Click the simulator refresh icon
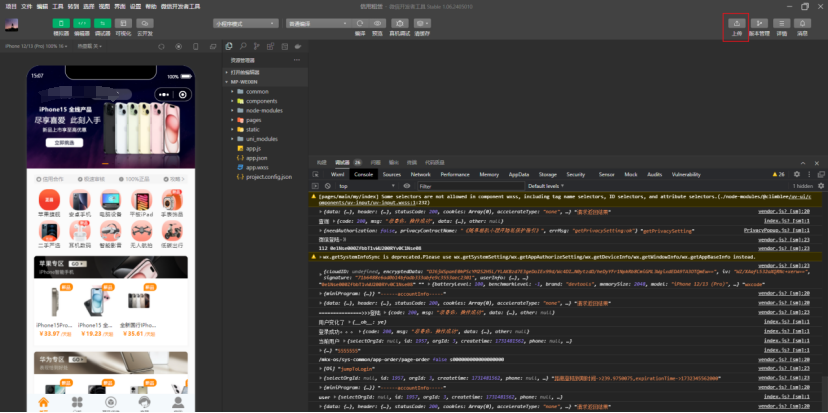 [162, 46]
